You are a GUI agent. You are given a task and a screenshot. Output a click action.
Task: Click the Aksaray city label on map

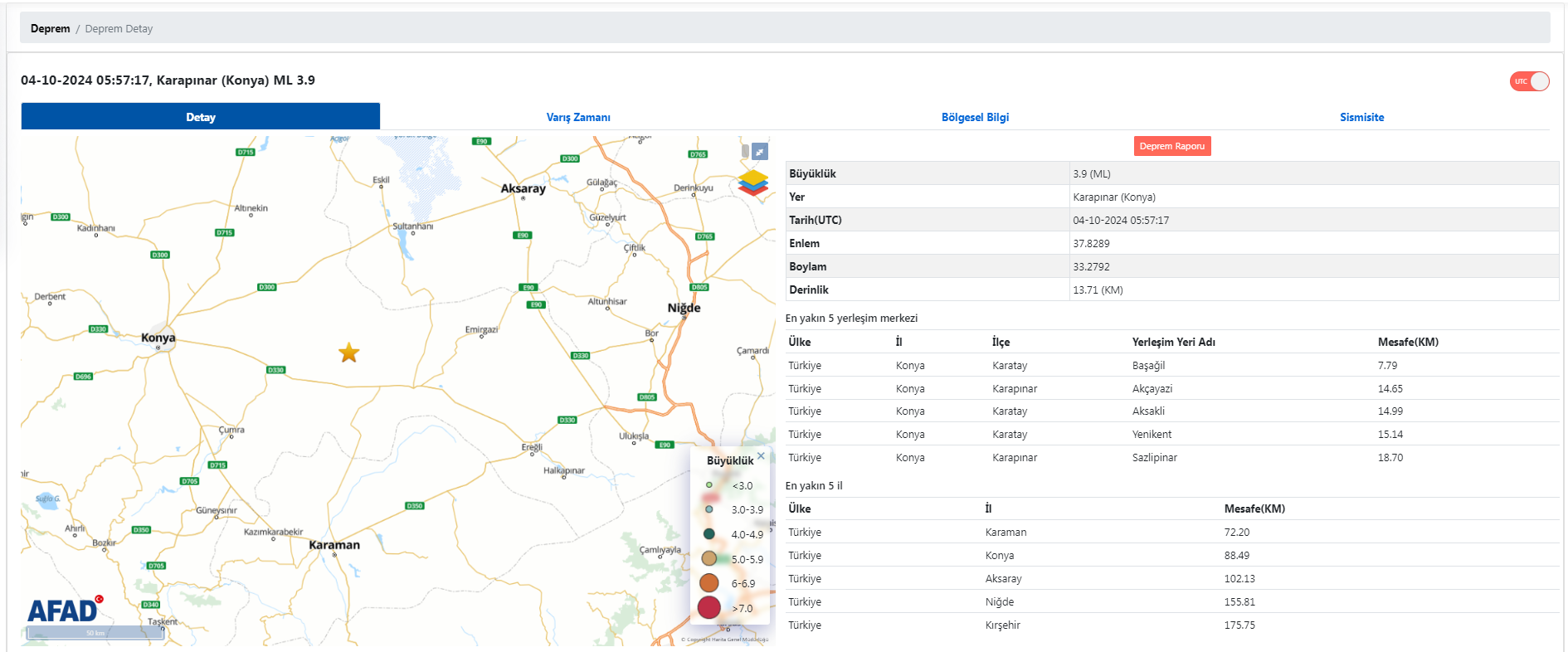(523, 188)
